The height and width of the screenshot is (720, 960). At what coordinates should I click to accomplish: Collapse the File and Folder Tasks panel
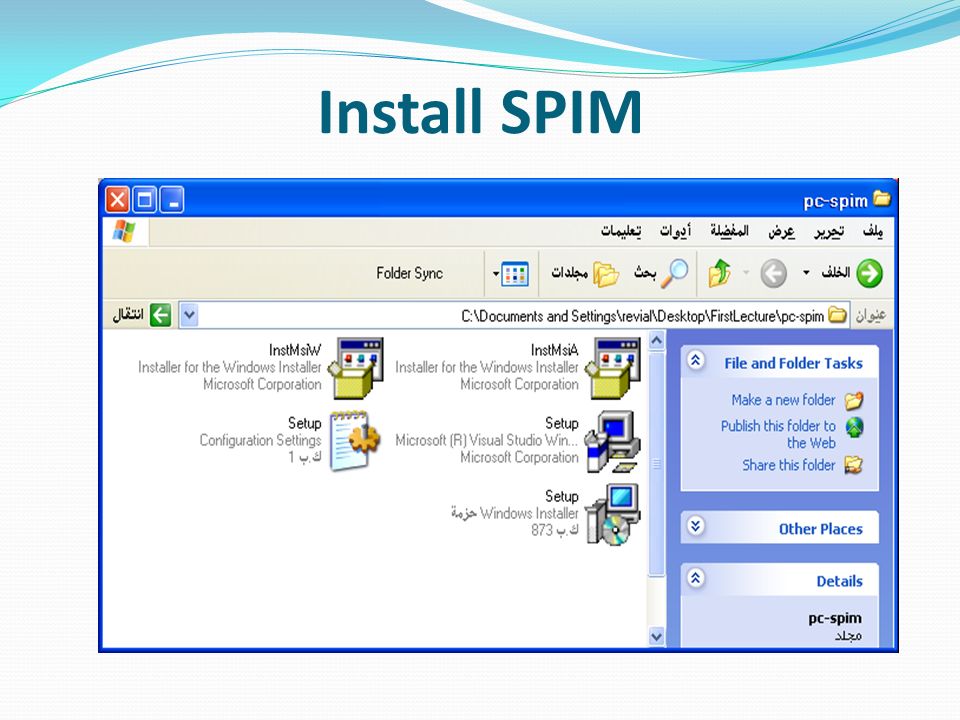(696, 360)
